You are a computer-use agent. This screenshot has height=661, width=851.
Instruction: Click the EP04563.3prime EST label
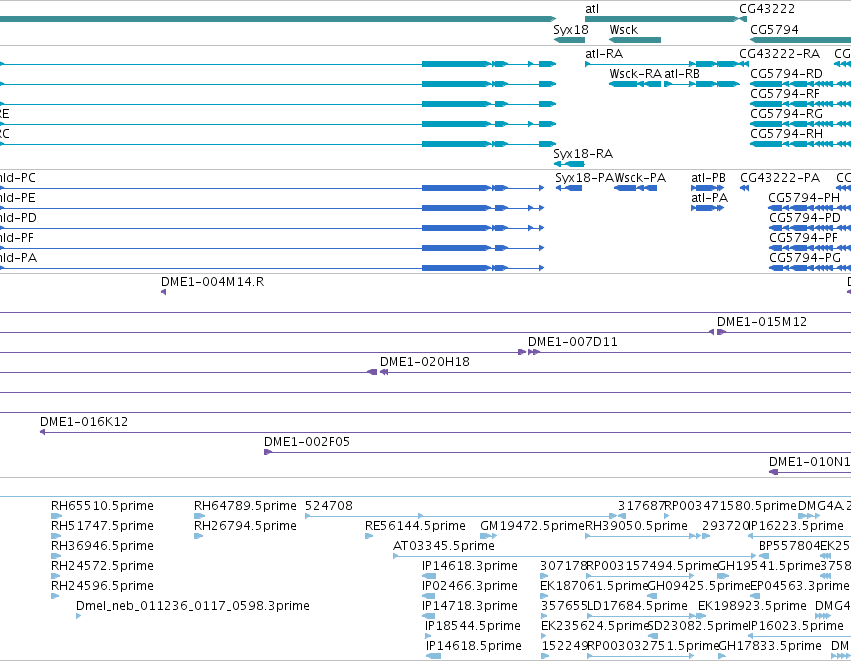tap(799, 587)
